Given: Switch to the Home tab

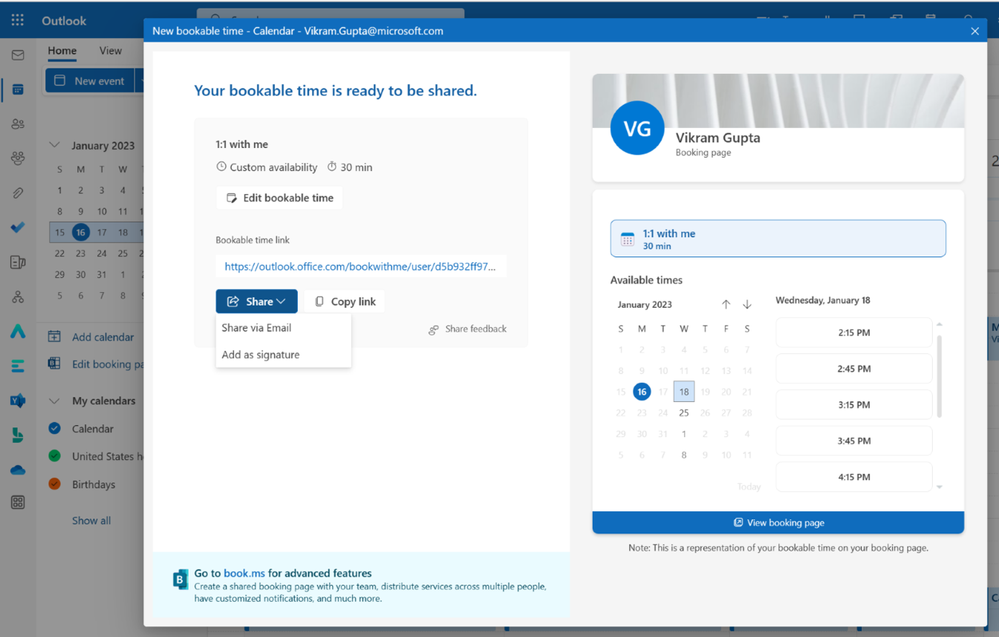Looking at the screenshot, I should pyautogui.click(x=62, y=51).
